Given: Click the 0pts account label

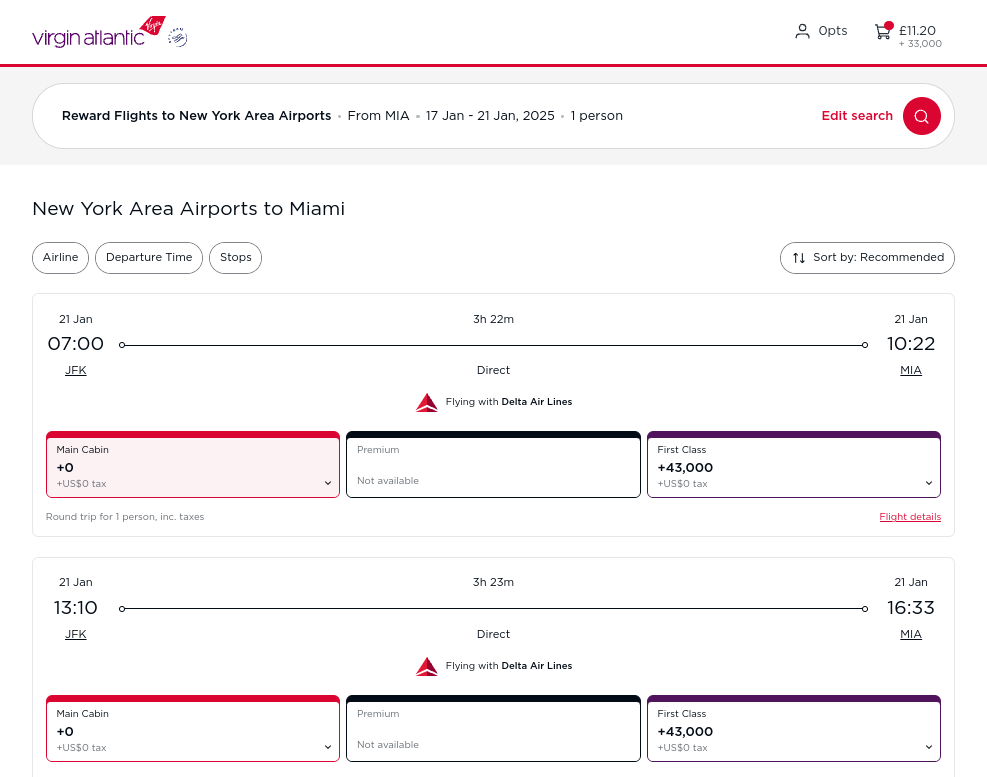Looking at the screenshot, I should pos(833,31).
